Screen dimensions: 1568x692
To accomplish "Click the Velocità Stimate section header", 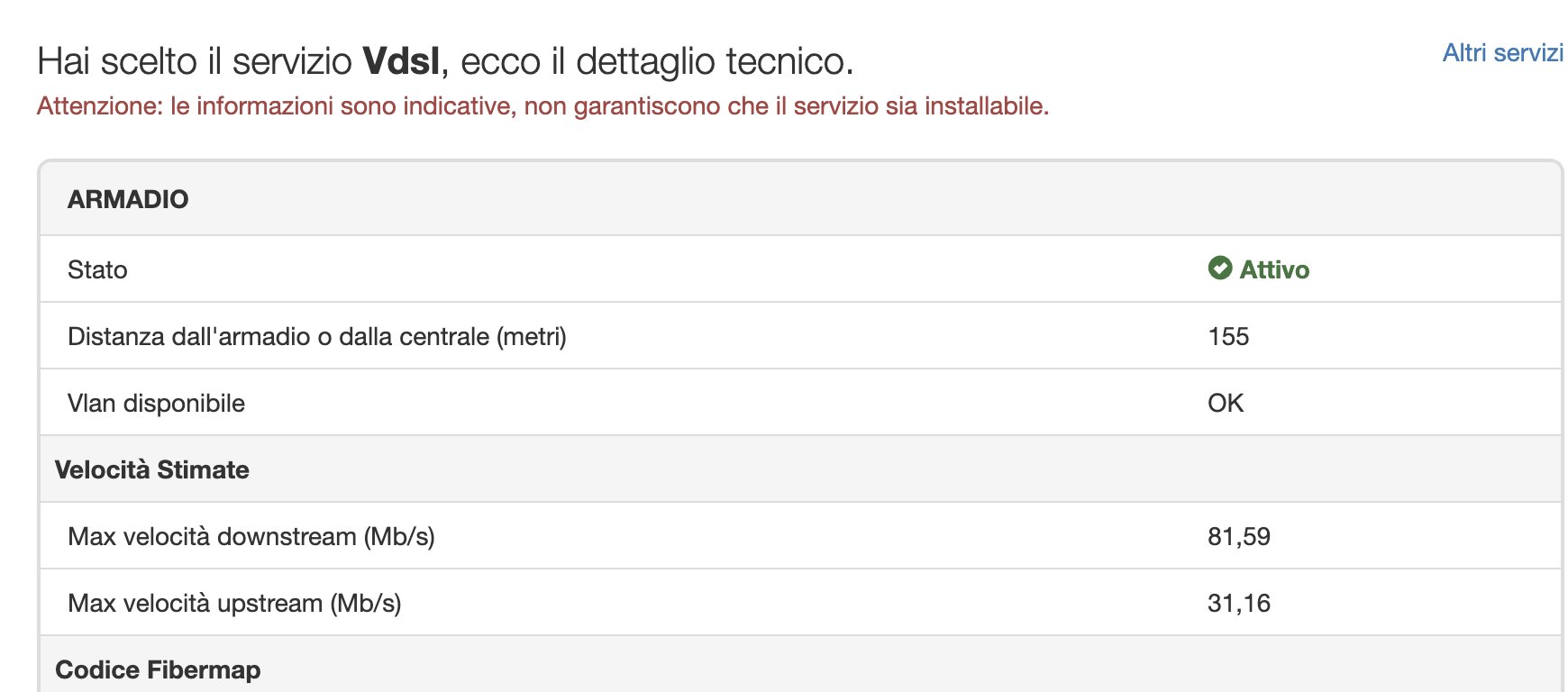I will pos(152,469).
